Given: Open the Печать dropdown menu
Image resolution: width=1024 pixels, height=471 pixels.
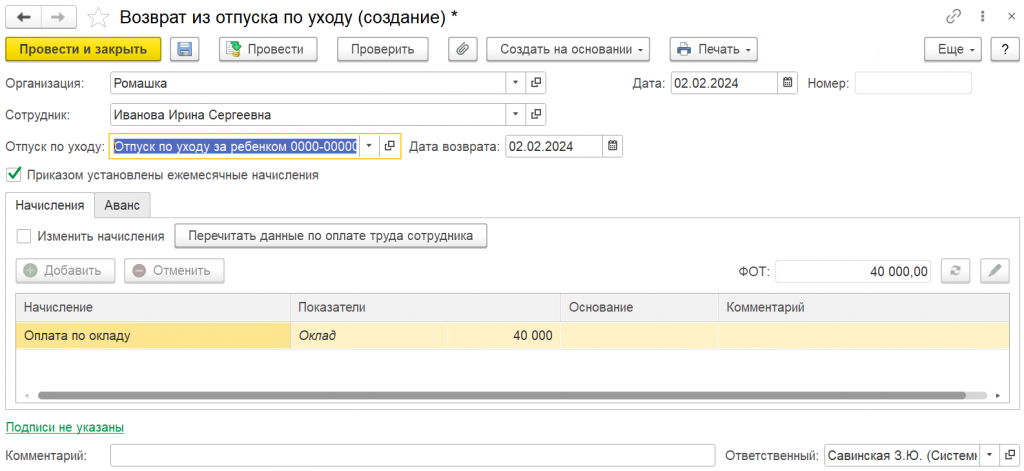Looking at the screenshot, I should (x=714, y=49).
